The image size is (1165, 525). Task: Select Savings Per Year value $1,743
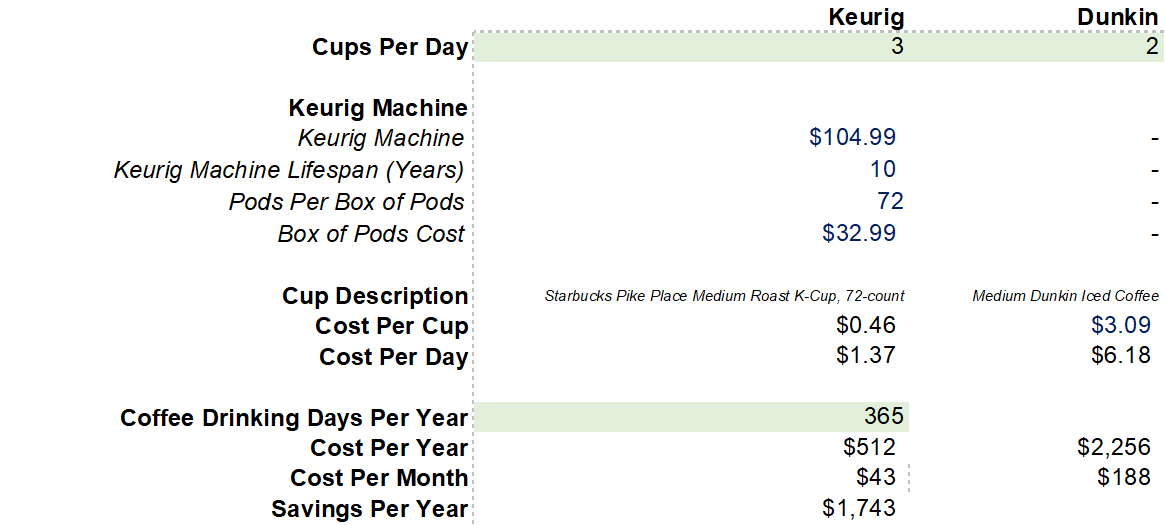tap(859, 509)
